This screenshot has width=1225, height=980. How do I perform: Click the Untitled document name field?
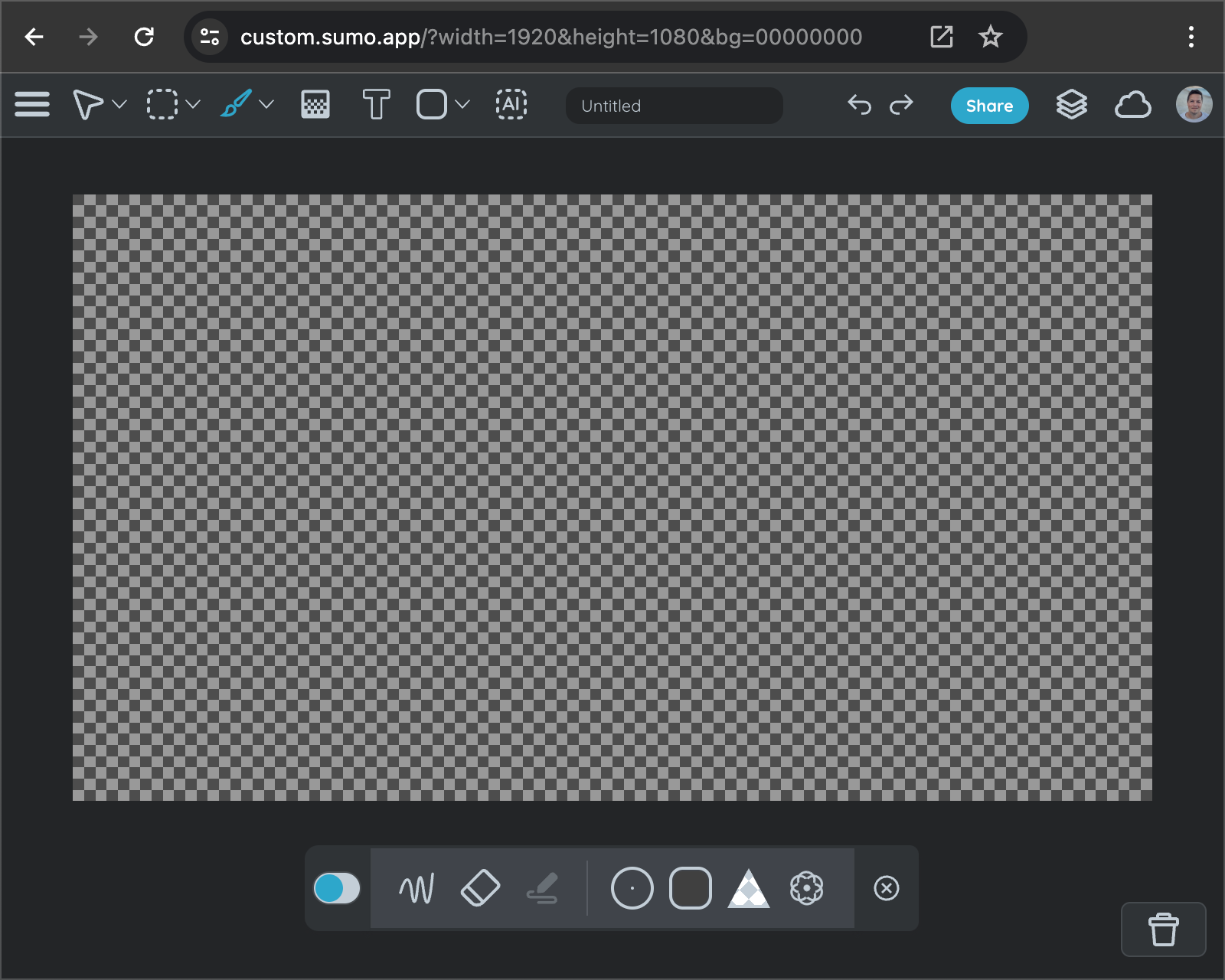point(674,106)
